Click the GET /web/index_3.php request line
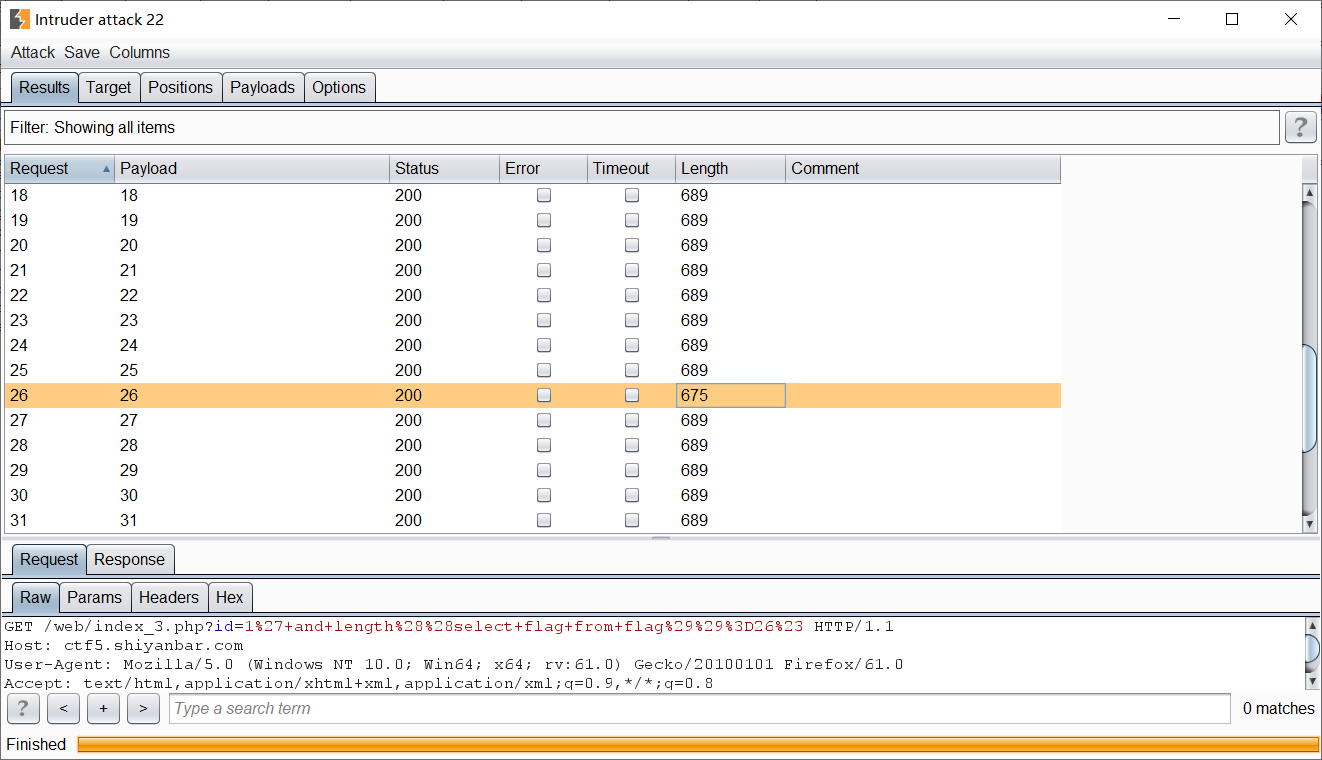The width and height of the screenshot is (1322, 760). click(x=449, y=627)
